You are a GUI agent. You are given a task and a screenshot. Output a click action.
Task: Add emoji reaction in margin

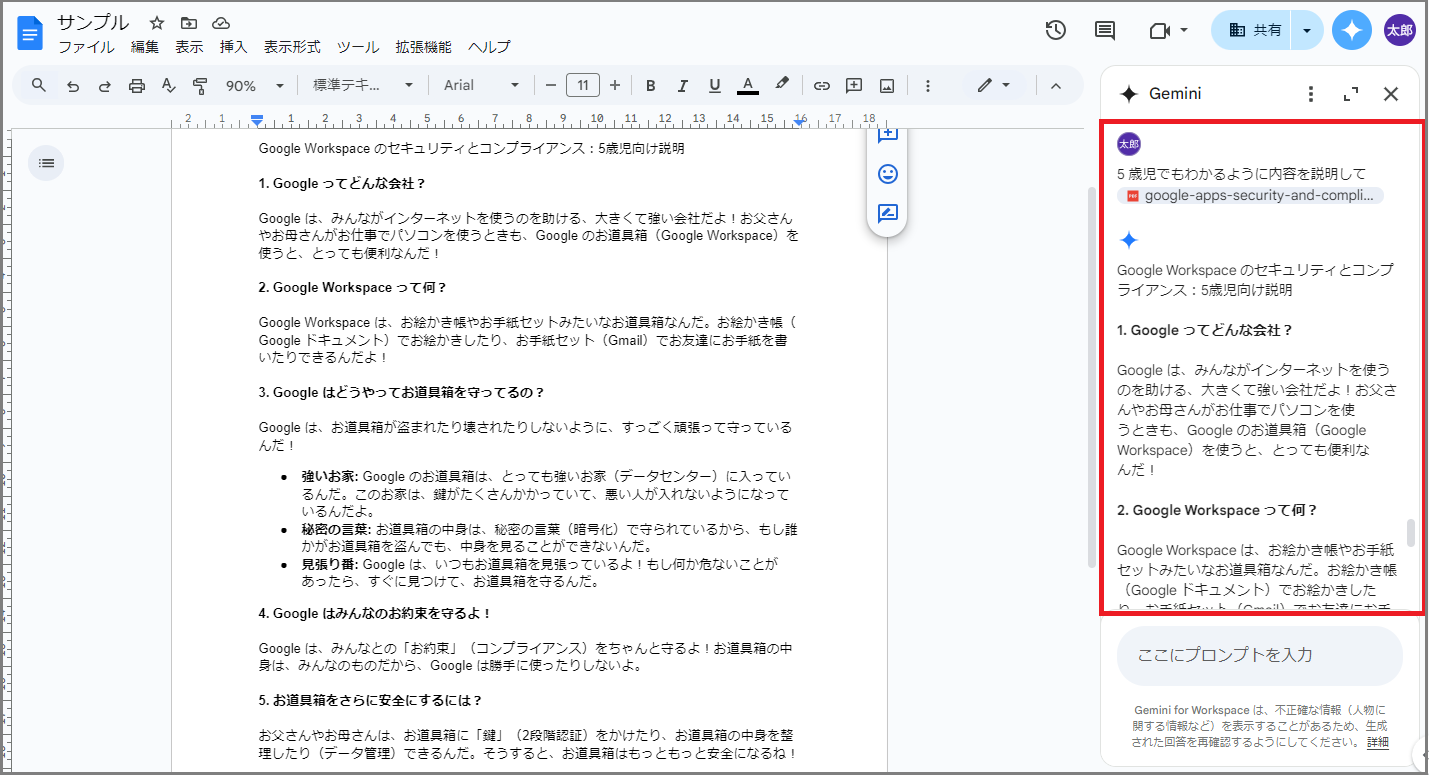coord(887,174)
